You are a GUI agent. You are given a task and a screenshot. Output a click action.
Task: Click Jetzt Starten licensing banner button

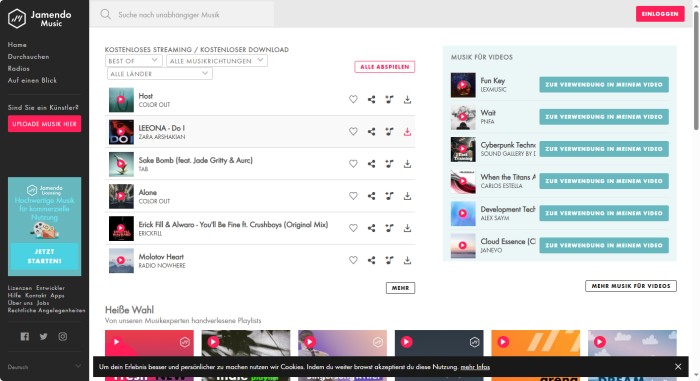pos(44,256)
